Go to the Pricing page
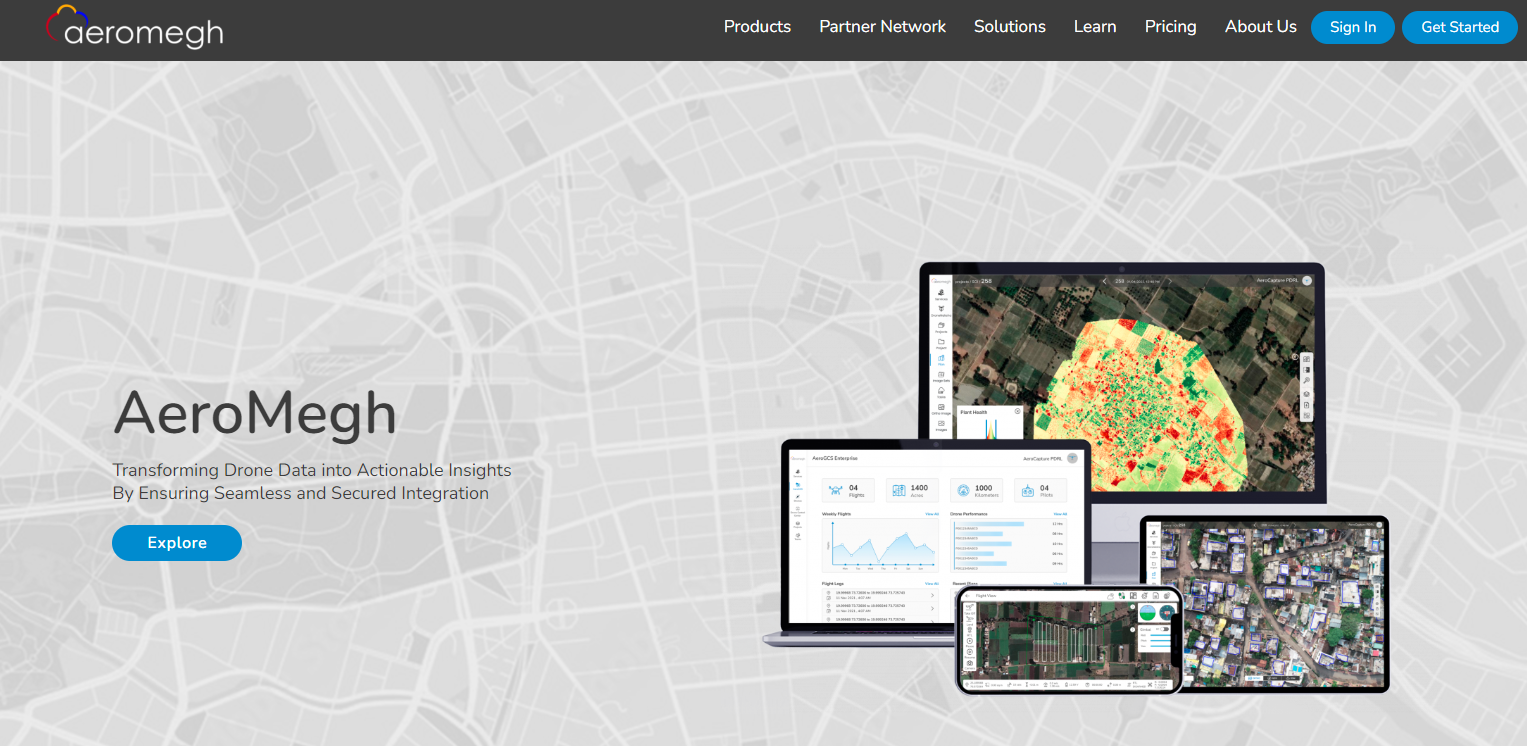Viewport: 1527px width, 746px height. (x=1170, y=27)
